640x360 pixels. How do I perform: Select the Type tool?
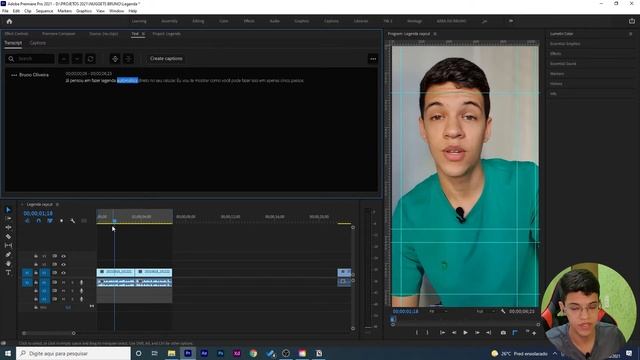[x=8, y=272]
